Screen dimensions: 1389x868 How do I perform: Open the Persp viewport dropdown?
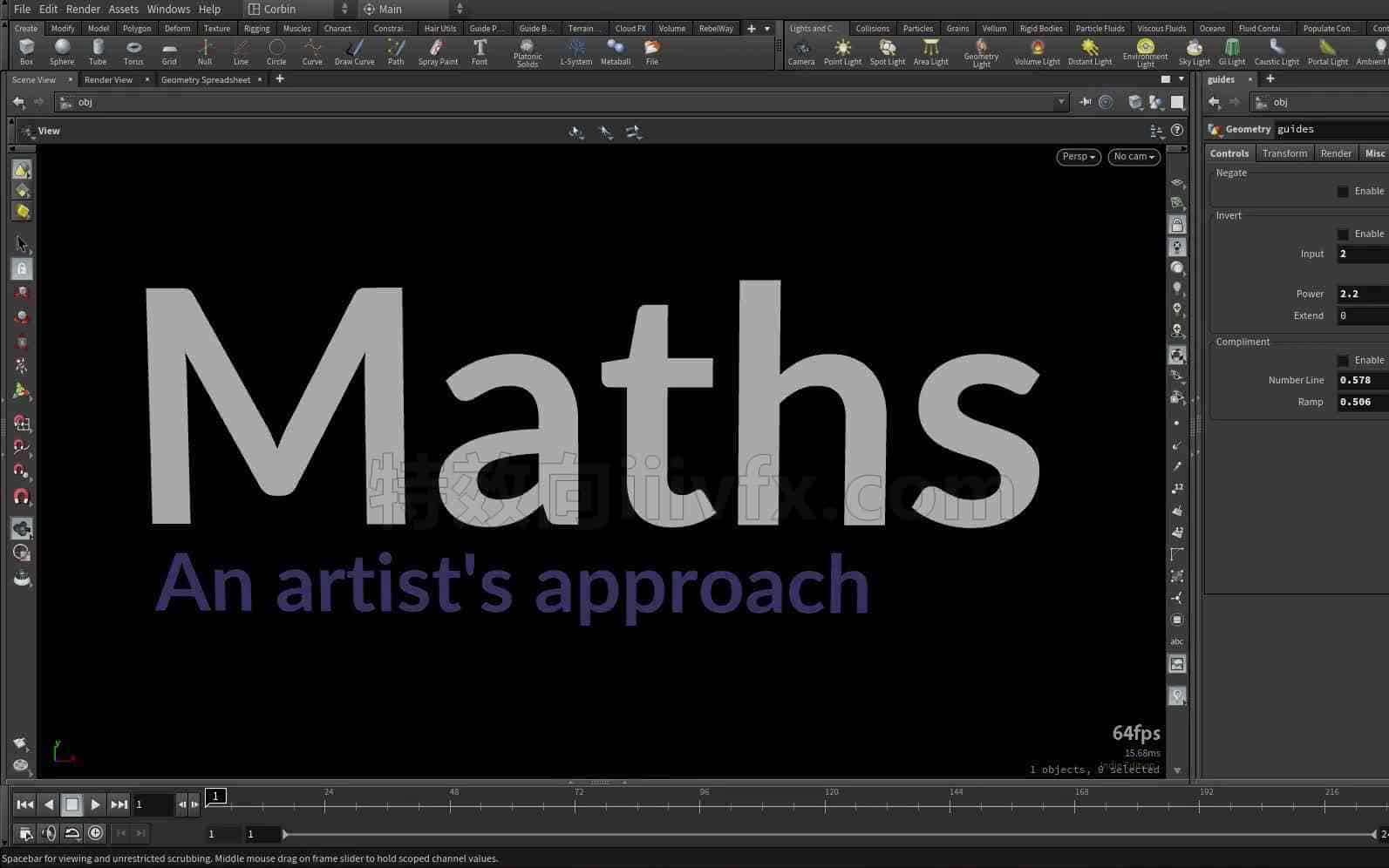(1079, 157)
